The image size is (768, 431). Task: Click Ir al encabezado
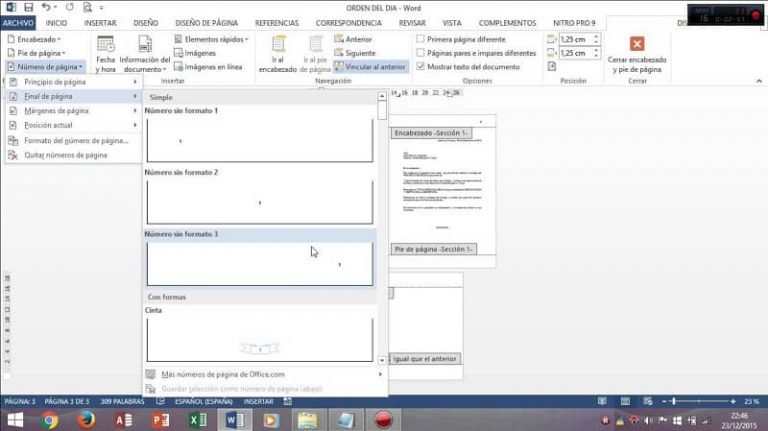(x=278, y=54)
